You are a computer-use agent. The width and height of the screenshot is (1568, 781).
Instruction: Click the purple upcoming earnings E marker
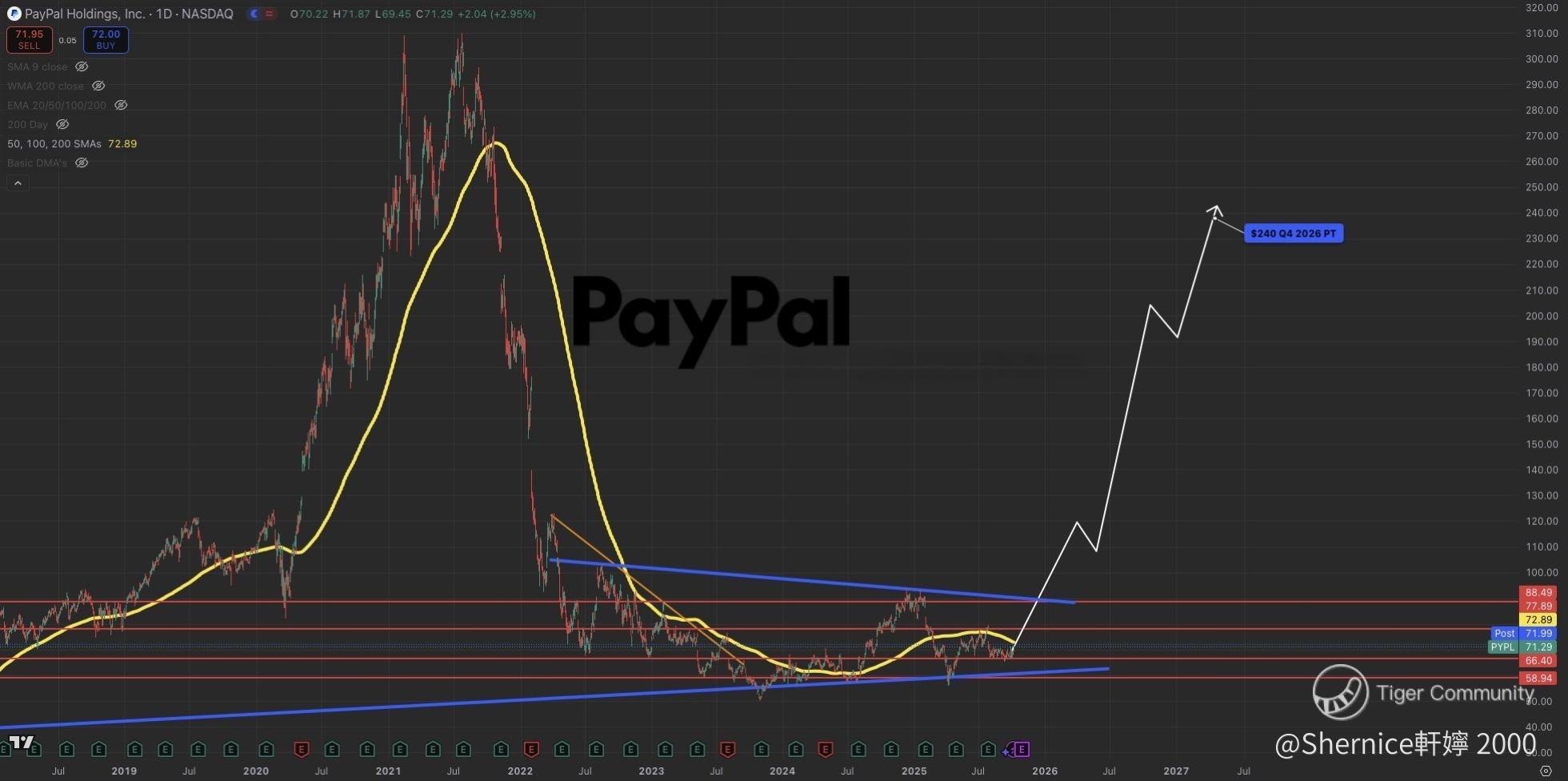(x=1022, y=750)
